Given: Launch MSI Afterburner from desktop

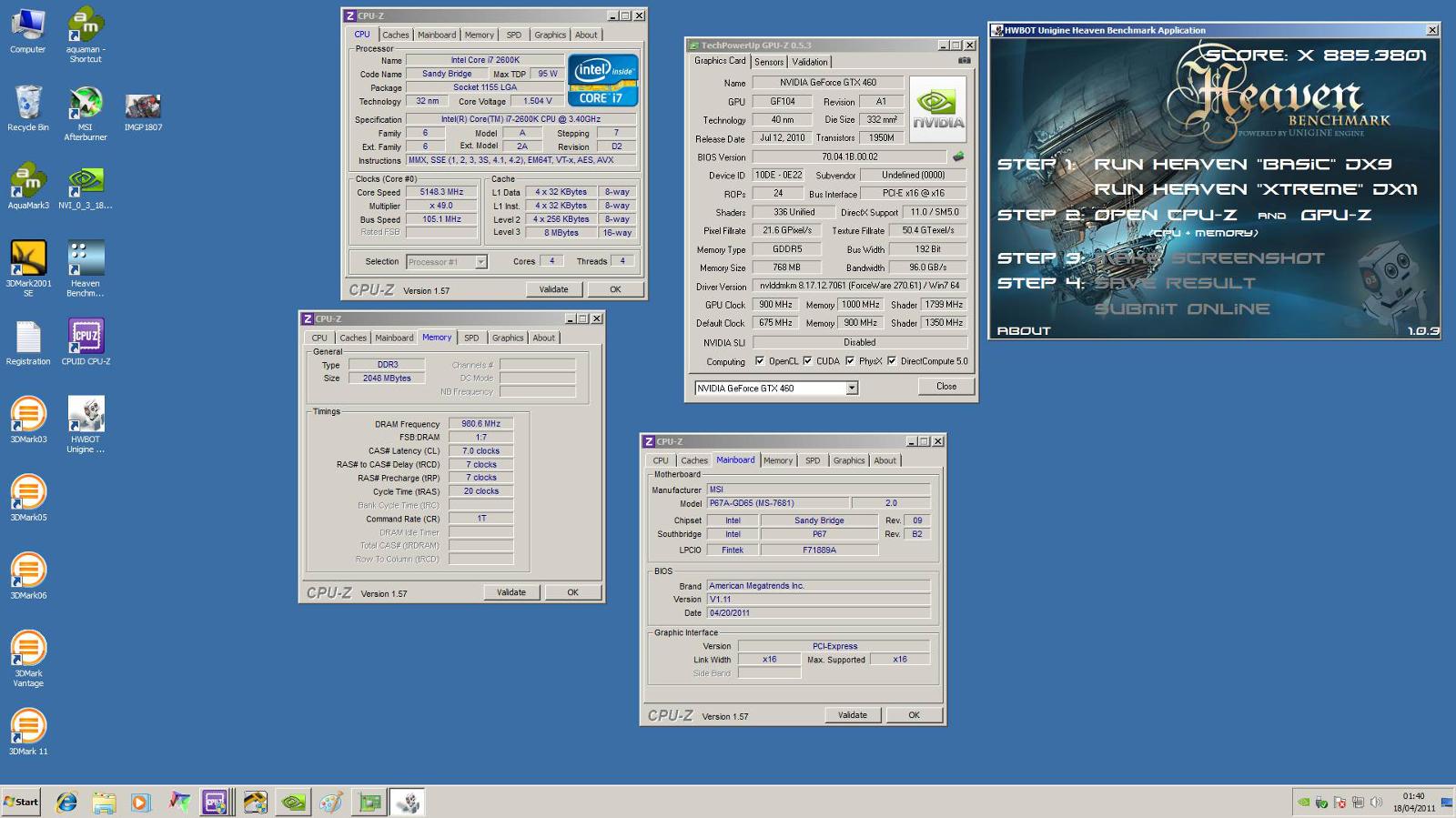Looking at the screenshot, I should pyautogui.click(x=86, y=114).
